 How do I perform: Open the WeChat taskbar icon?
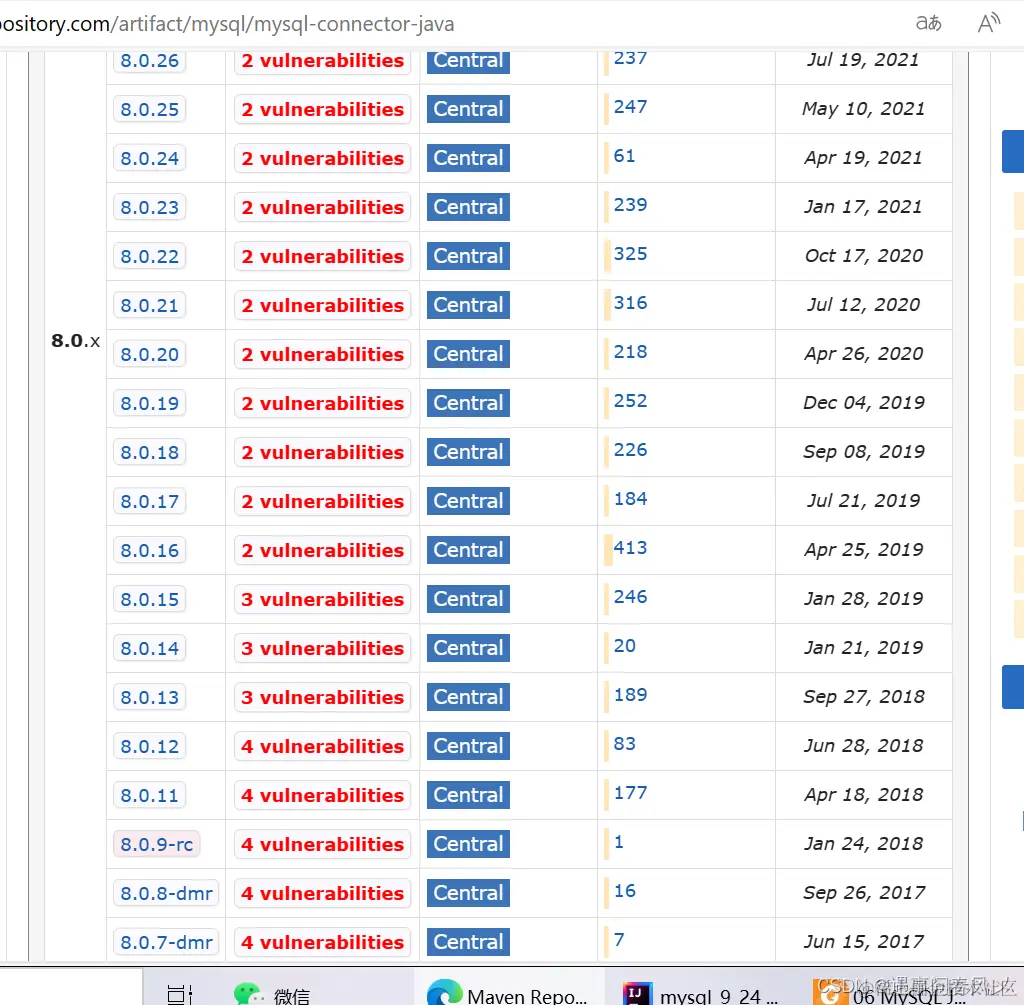[272, 995]
